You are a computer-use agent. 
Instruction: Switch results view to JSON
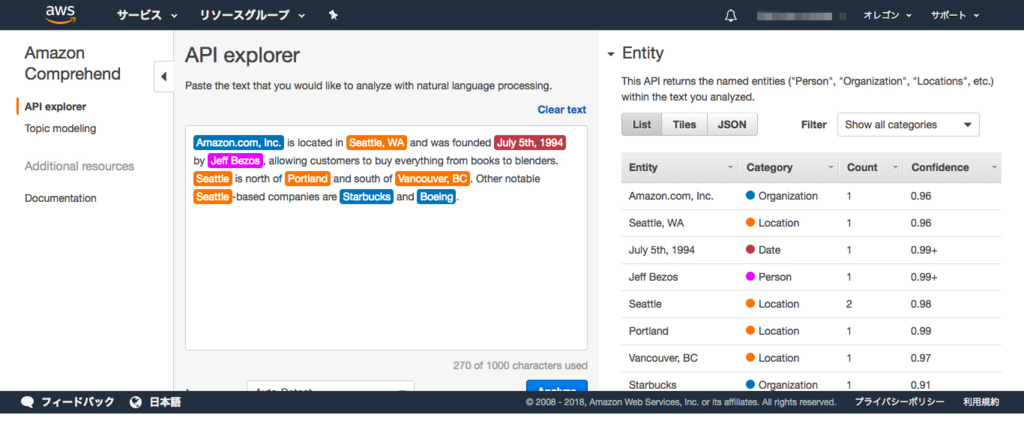click(x=732, y=125)
